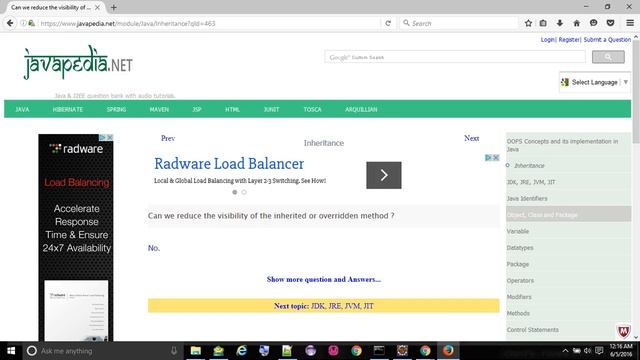Open the bookmarks list icon
Screen dimensions: 640x360
coord(543,23)
